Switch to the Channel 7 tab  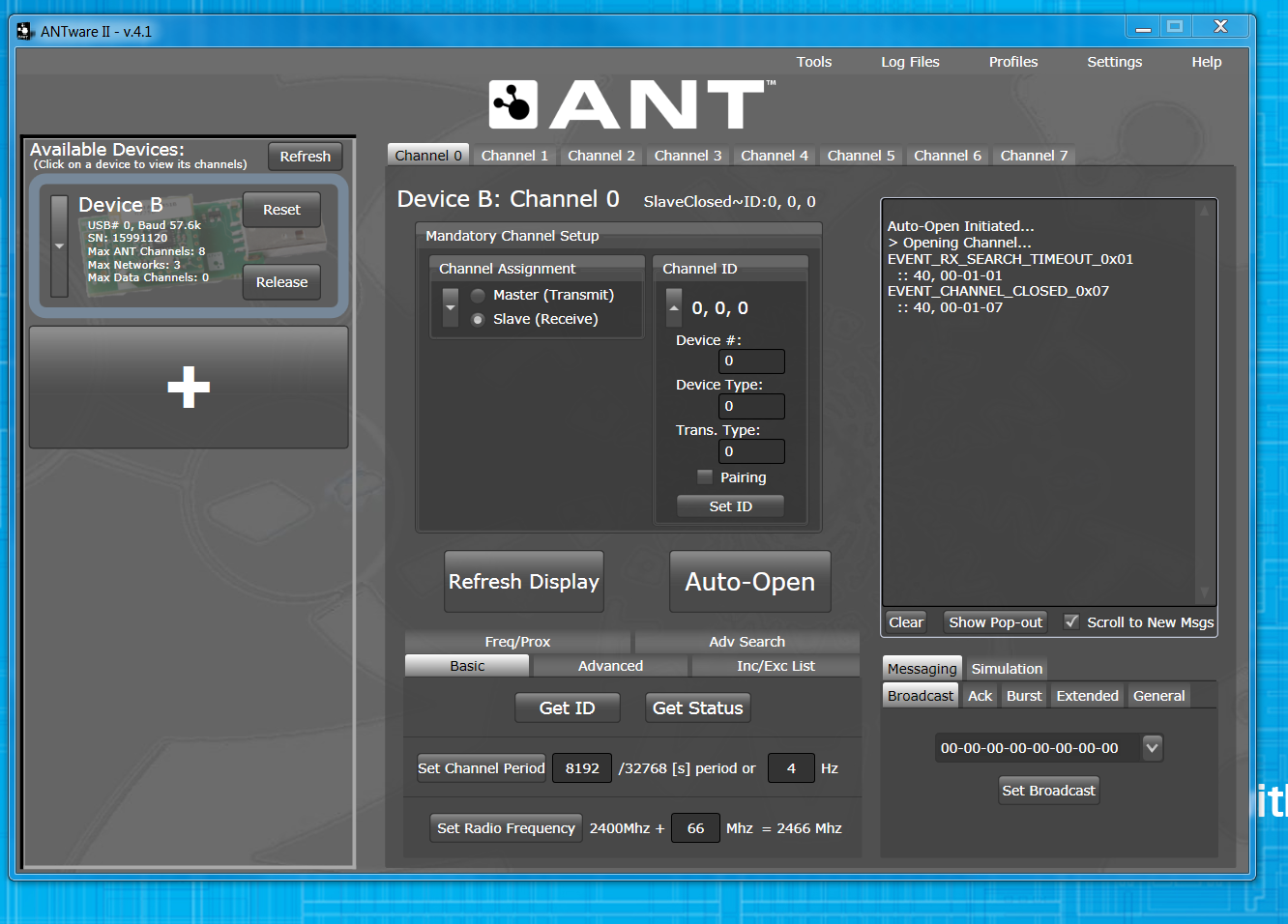(1034, 156)
